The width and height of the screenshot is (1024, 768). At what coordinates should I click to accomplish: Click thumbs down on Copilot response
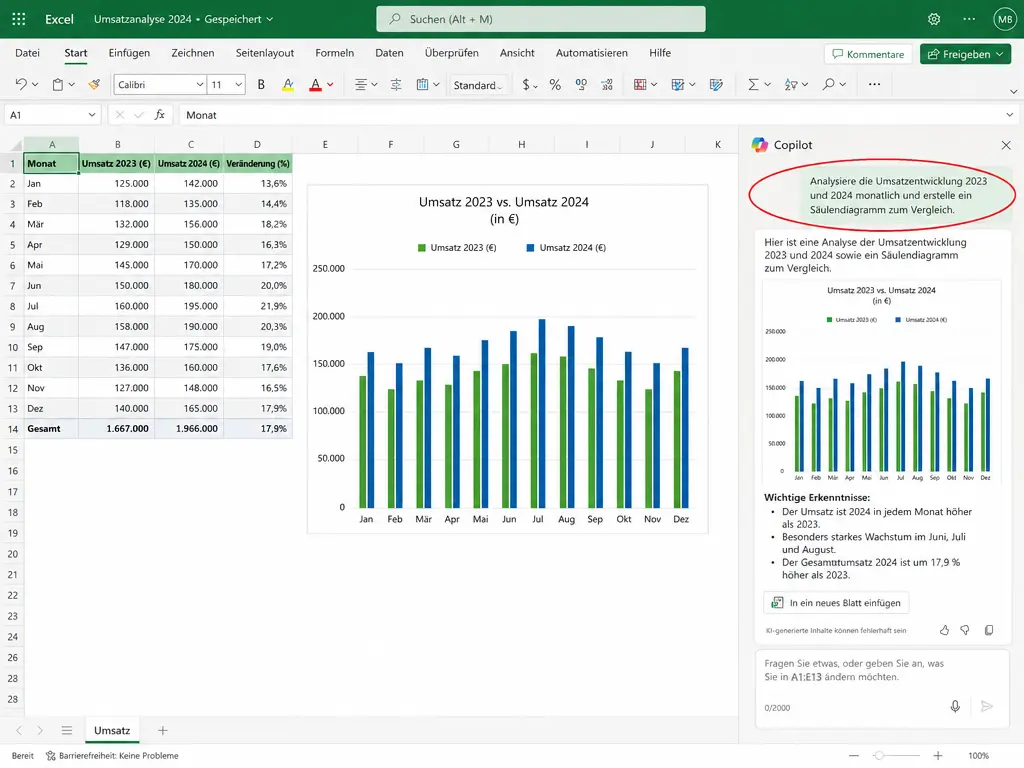pos(965,630)
